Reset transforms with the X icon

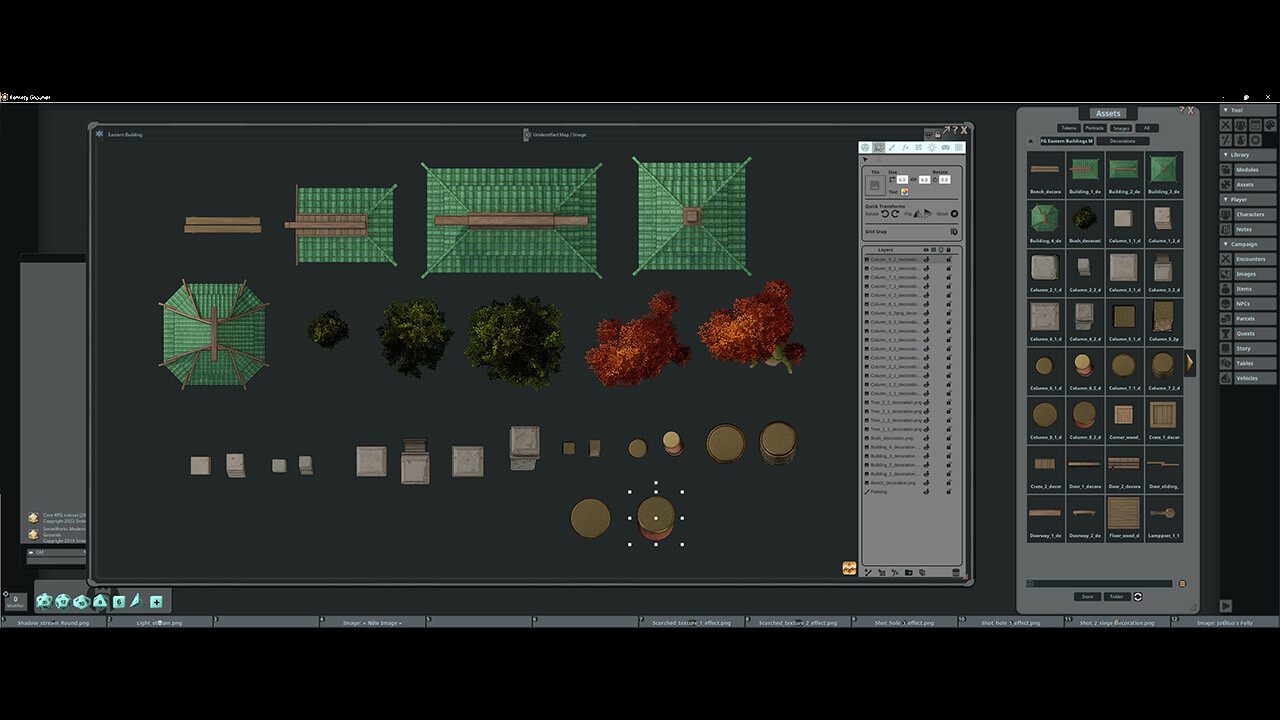click(954, 214)
